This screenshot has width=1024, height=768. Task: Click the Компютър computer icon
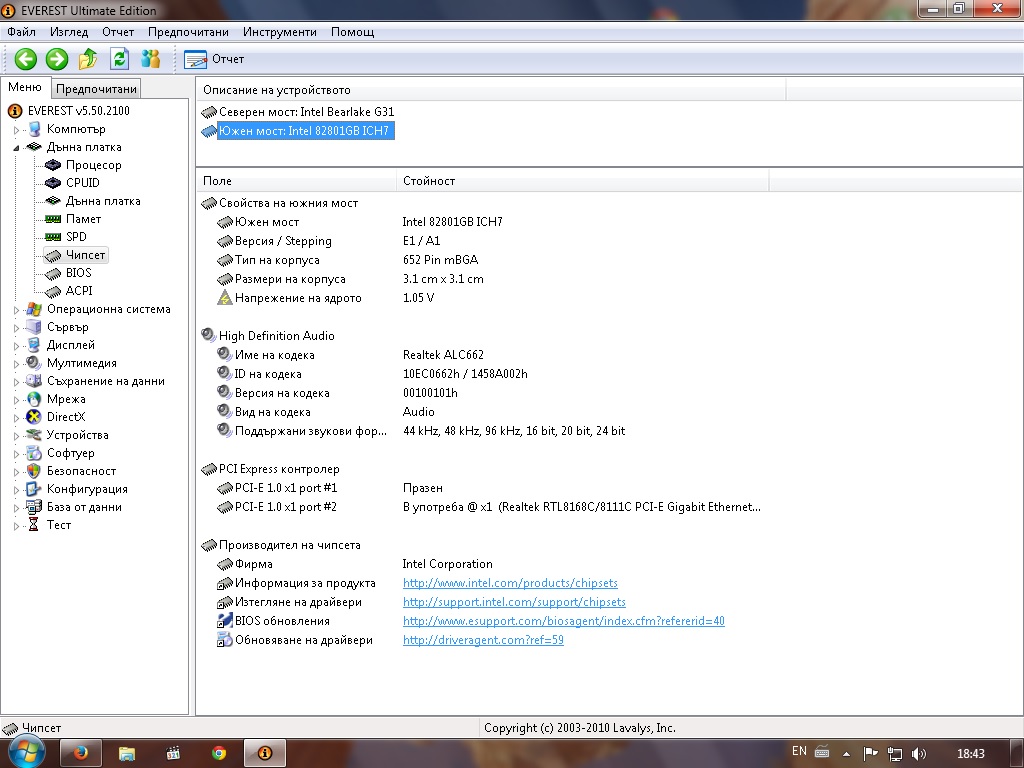pyautogui.click(x=34, y=129)
